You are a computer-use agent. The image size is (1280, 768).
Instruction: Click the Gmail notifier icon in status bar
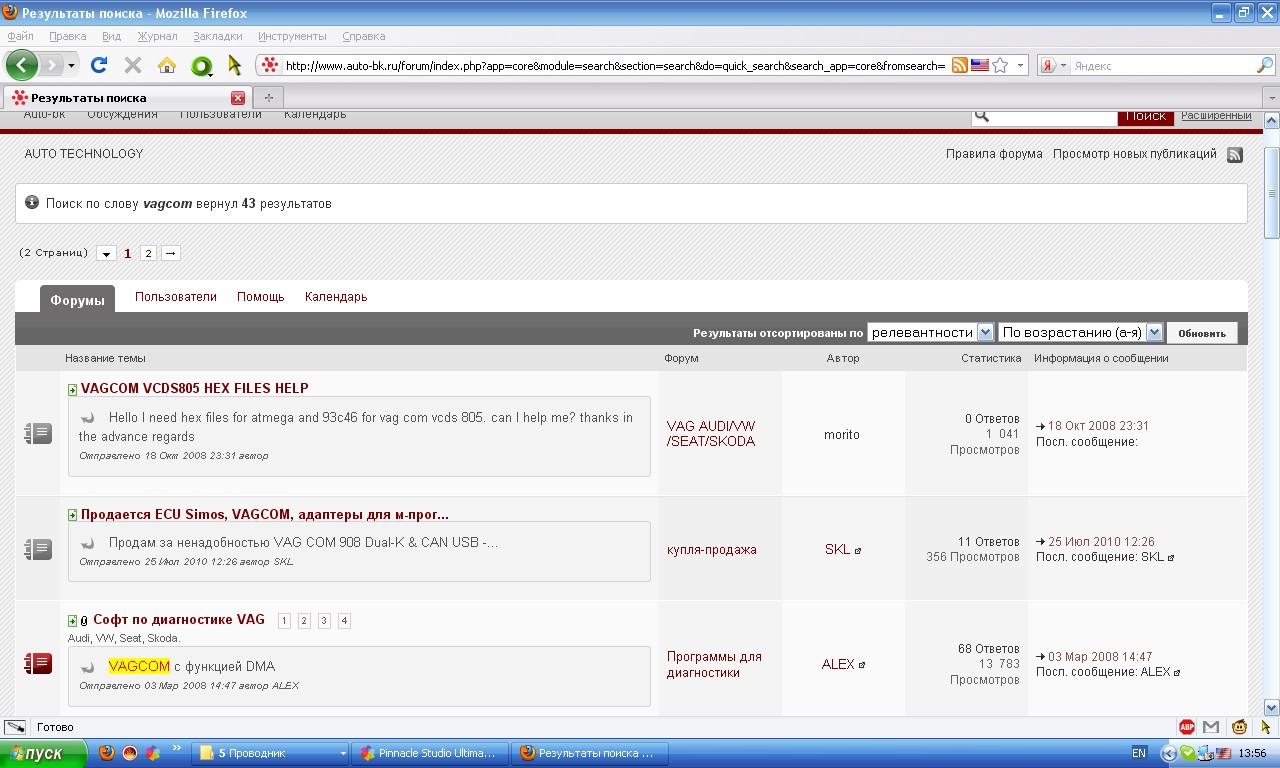[1211, 727]
